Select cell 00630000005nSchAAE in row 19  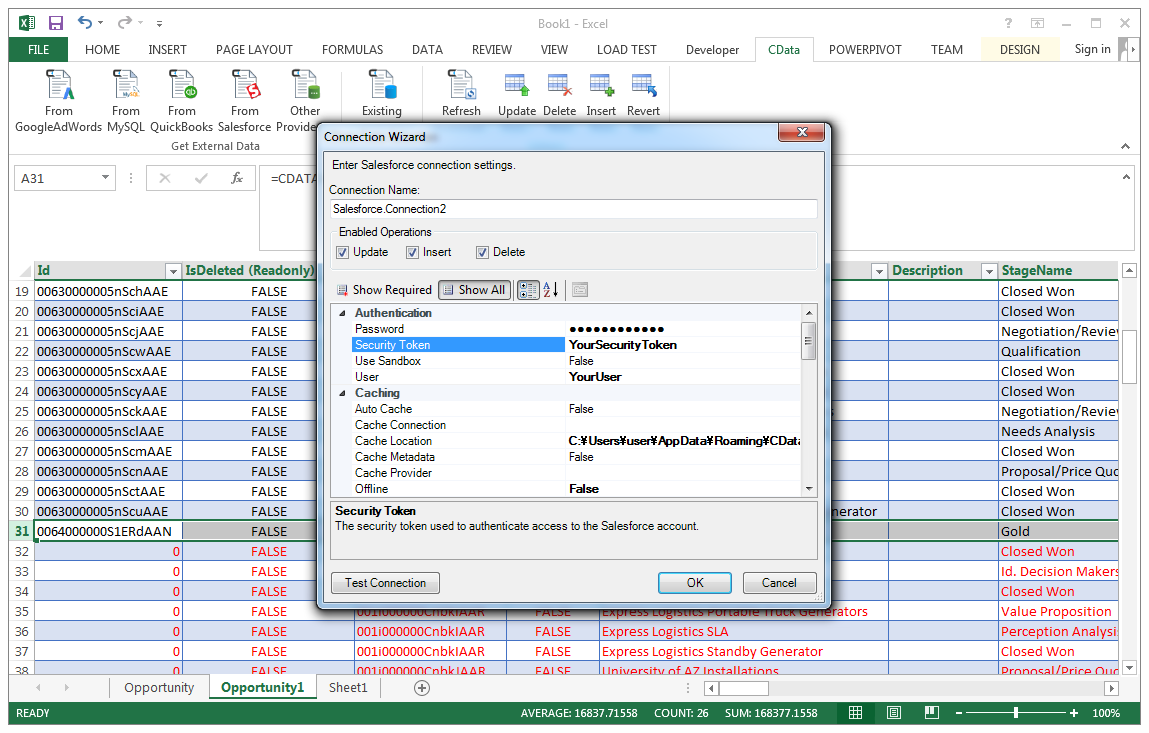pos(108,291)
